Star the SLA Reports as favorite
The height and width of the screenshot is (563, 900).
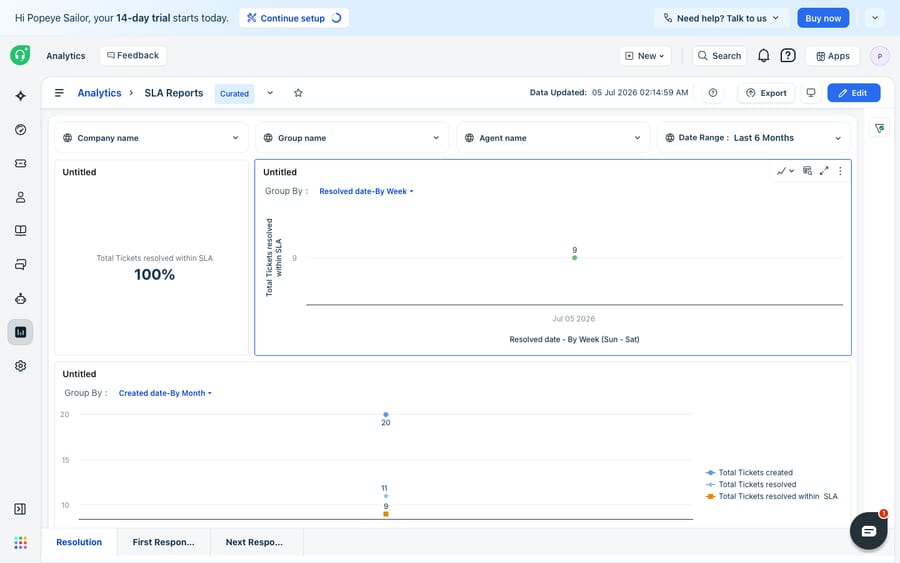tap(298, 93)
